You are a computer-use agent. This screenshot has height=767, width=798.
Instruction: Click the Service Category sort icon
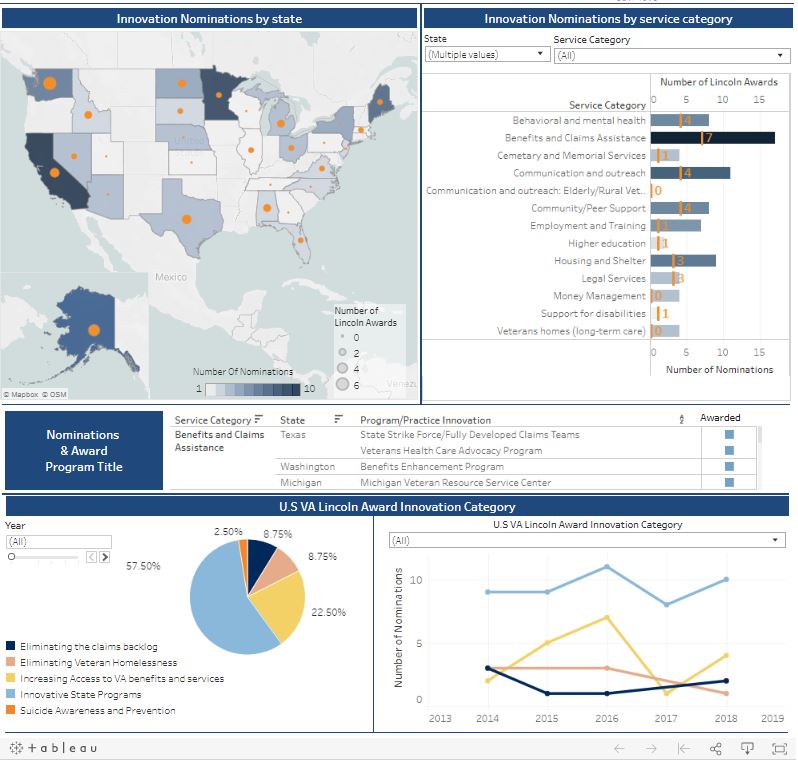point(259,419)
